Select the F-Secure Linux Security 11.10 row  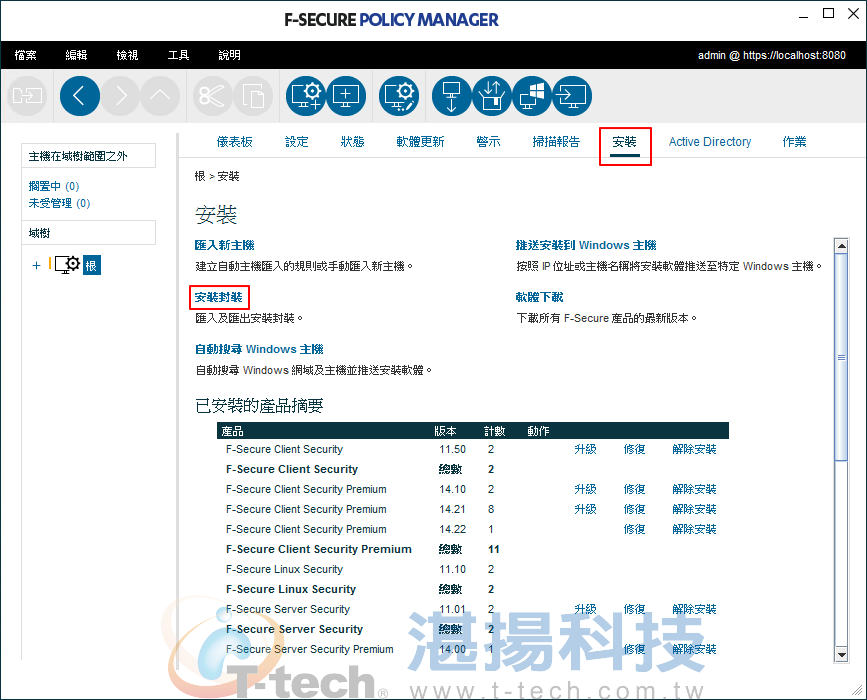click(x=473, y=570)
